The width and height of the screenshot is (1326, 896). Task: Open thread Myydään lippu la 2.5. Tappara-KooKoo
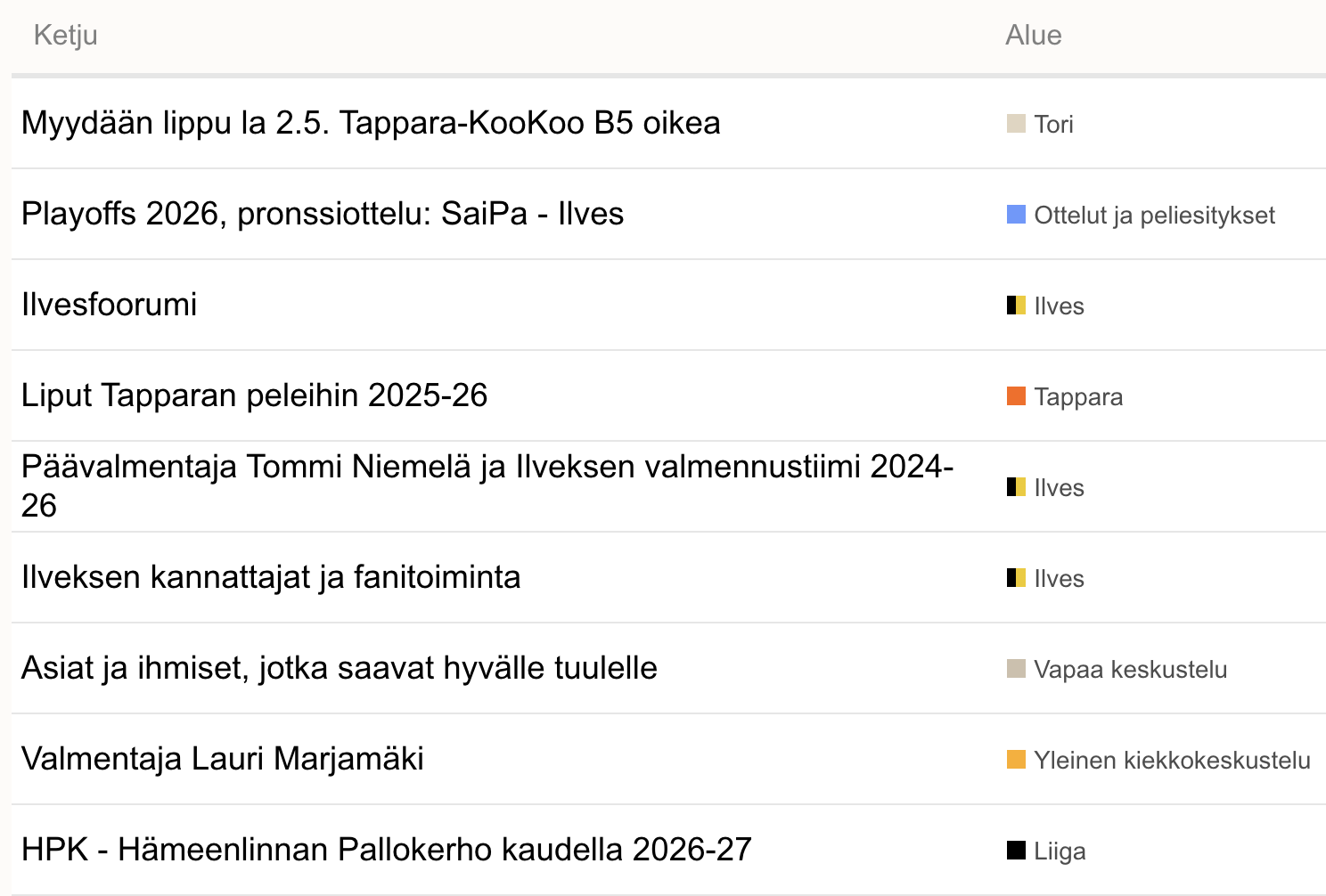371,123
